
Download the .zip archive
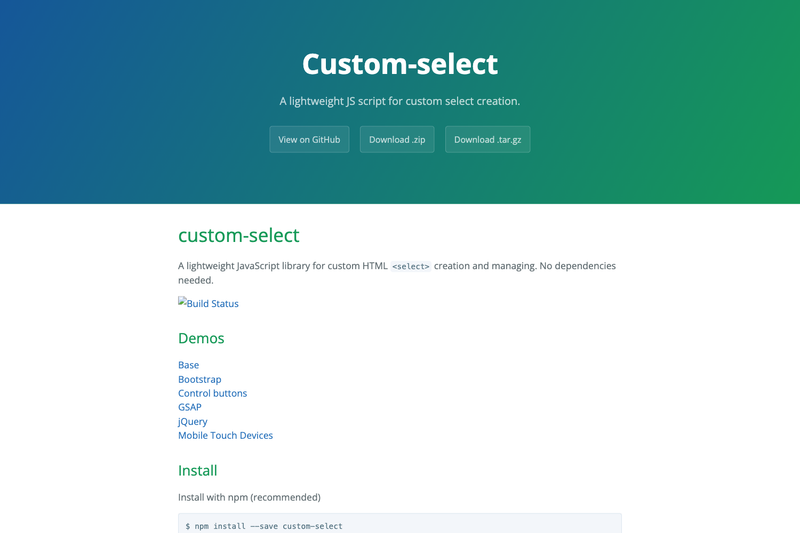point(397,139)
